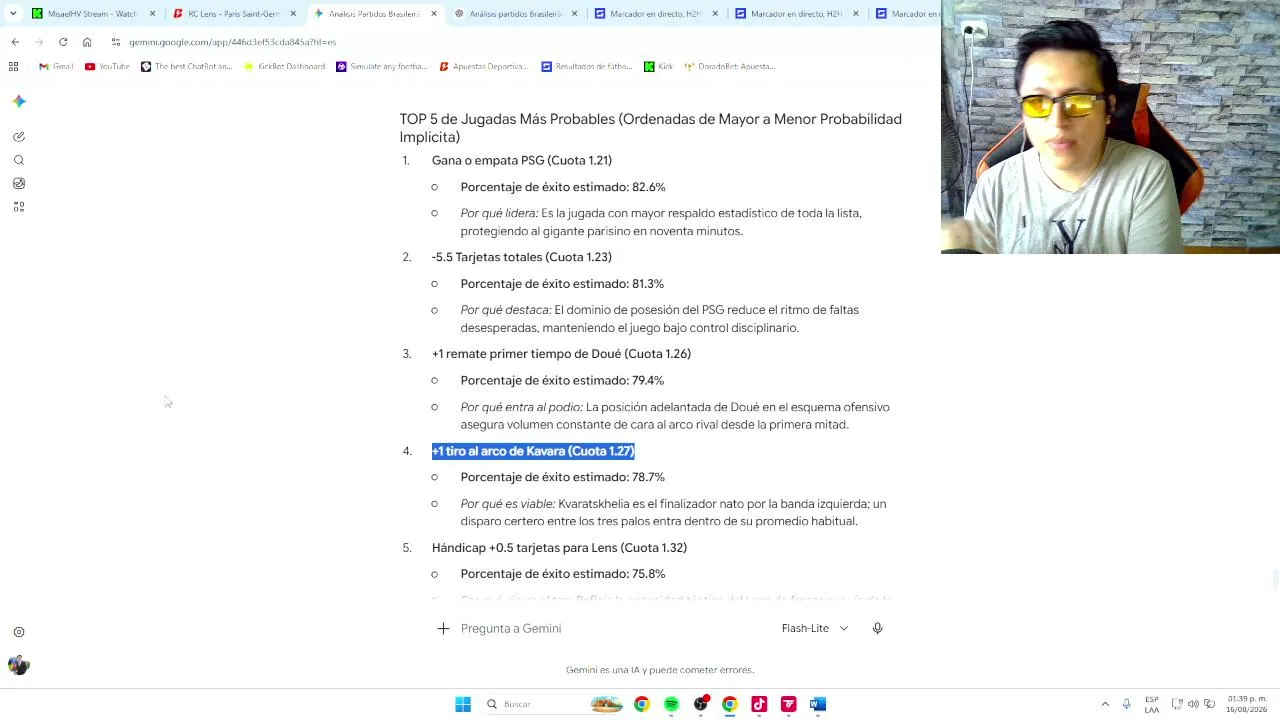Image resolution: width=1280 pixels, height=720 pixels.
Task: Click 'Porcentaje de éxito estimado: 78.7%'
Action: click(x=563, y=478)
